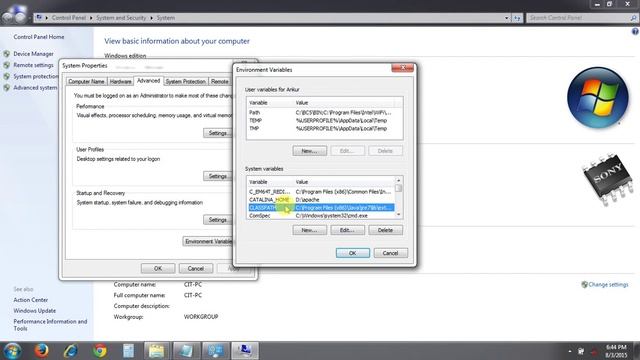Switch to the Hardware tab
640x360 pixels.
[121, 82]
